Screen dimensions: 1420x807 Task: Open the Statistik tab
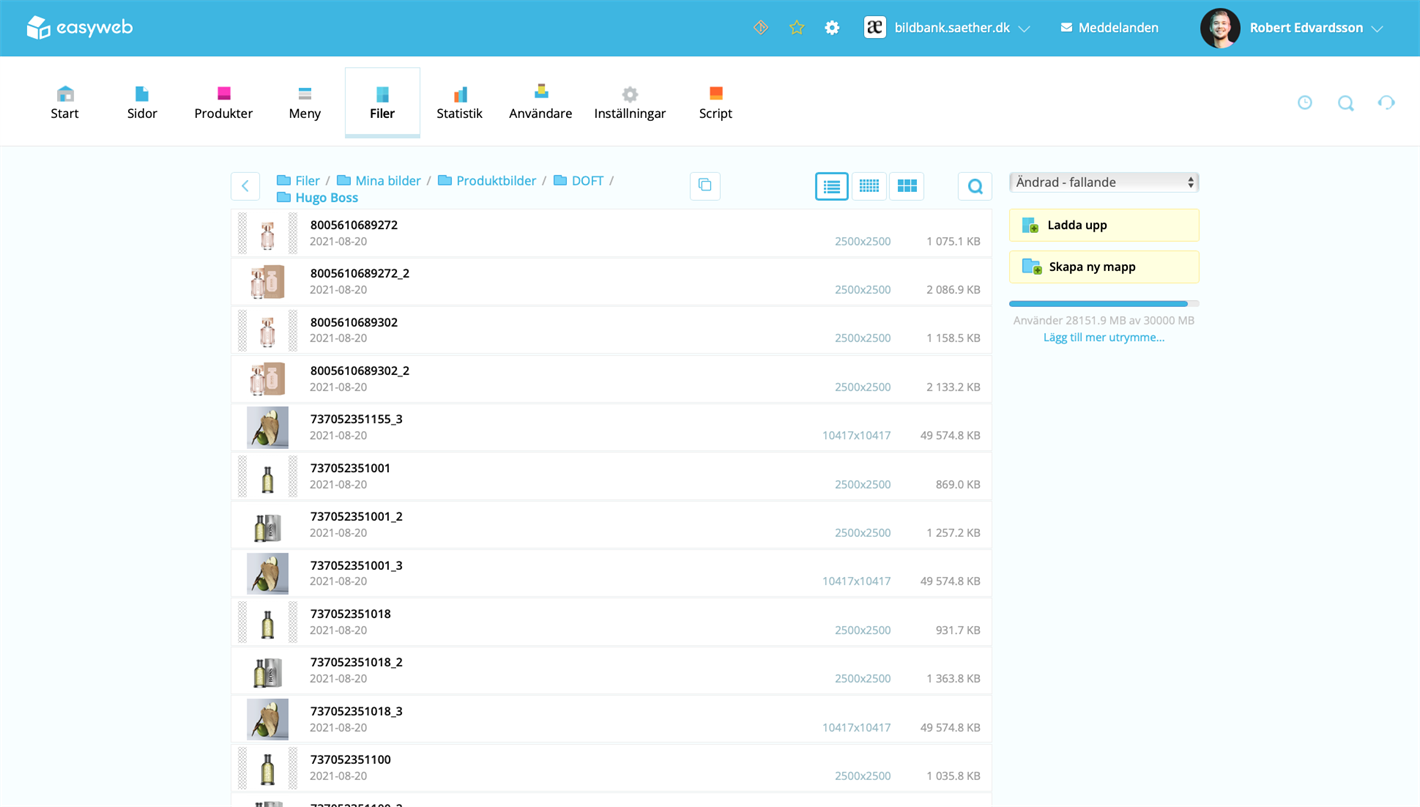pyautogui.click(x=459, y=103)
